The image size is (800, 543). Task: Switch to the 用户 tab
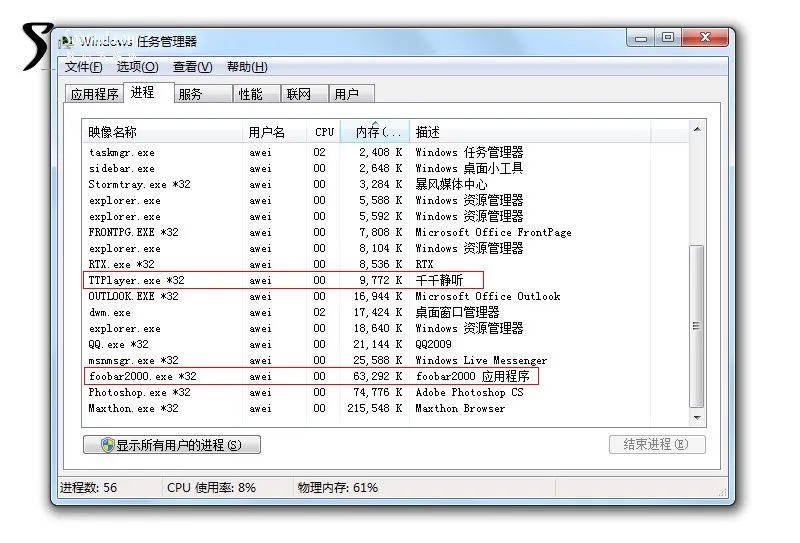pyautogui.click(x=352, y=94)
